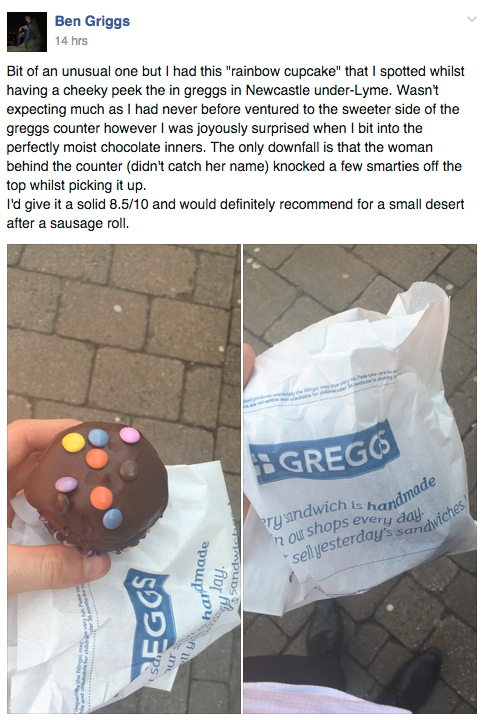
Task: Open Ben Griggs' profile picture
Action: (27, 32)
